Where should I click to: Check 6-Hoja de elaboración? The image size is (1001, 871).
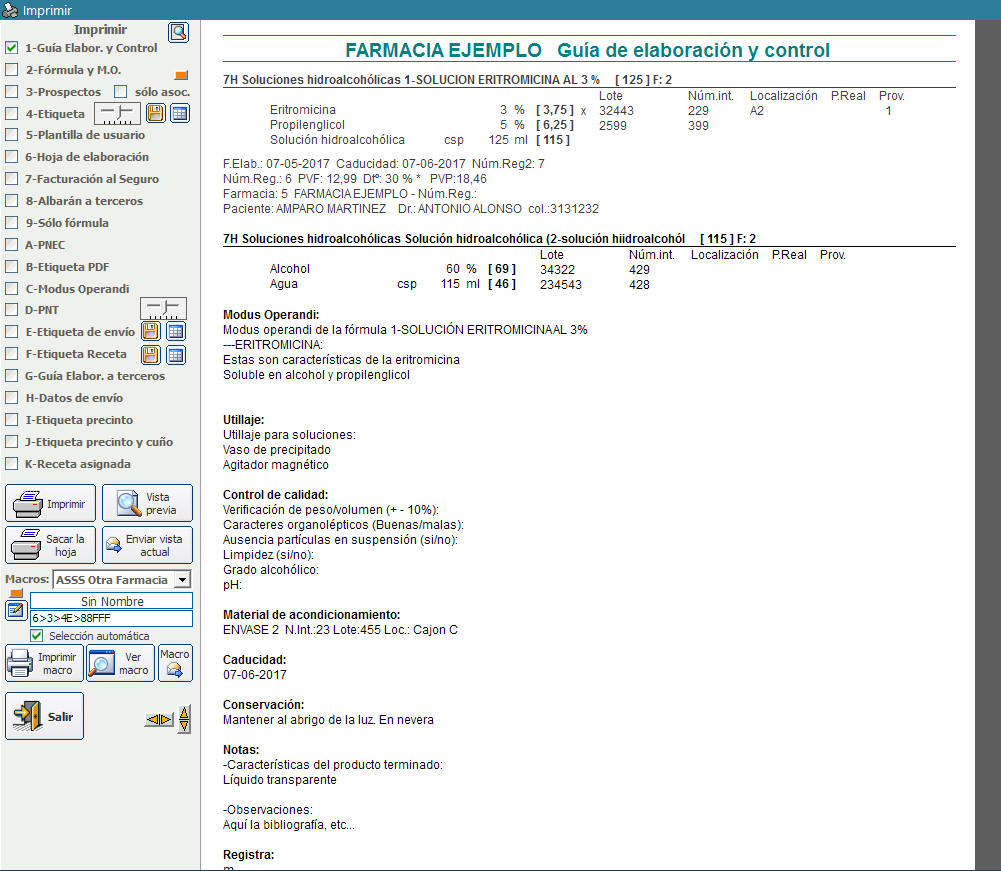(x=11, y=157)
